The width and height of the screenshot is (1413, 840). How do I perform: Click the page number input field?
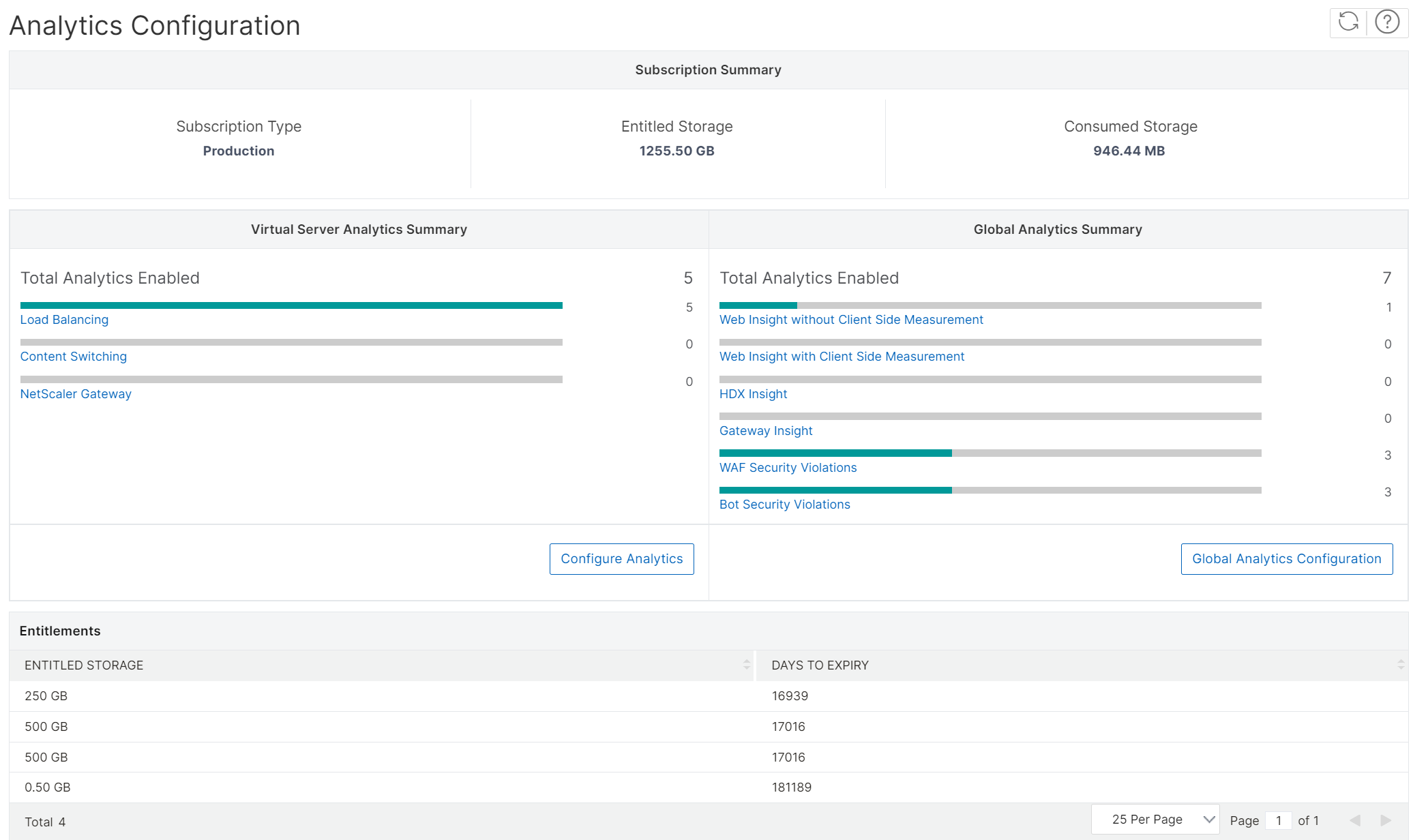(x=1279, y=820)
